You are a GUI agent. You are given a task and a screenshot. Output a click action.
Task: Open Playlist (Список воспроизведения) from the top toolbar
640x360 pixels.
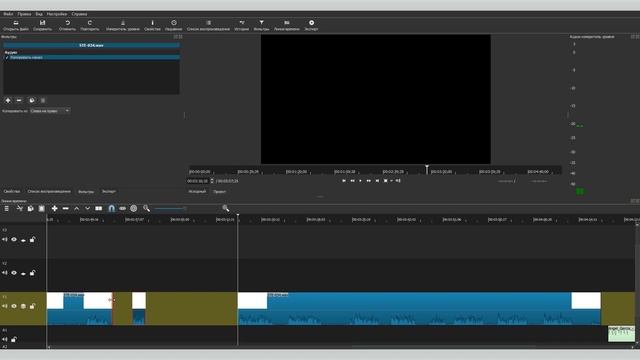(x=209, y=23)
